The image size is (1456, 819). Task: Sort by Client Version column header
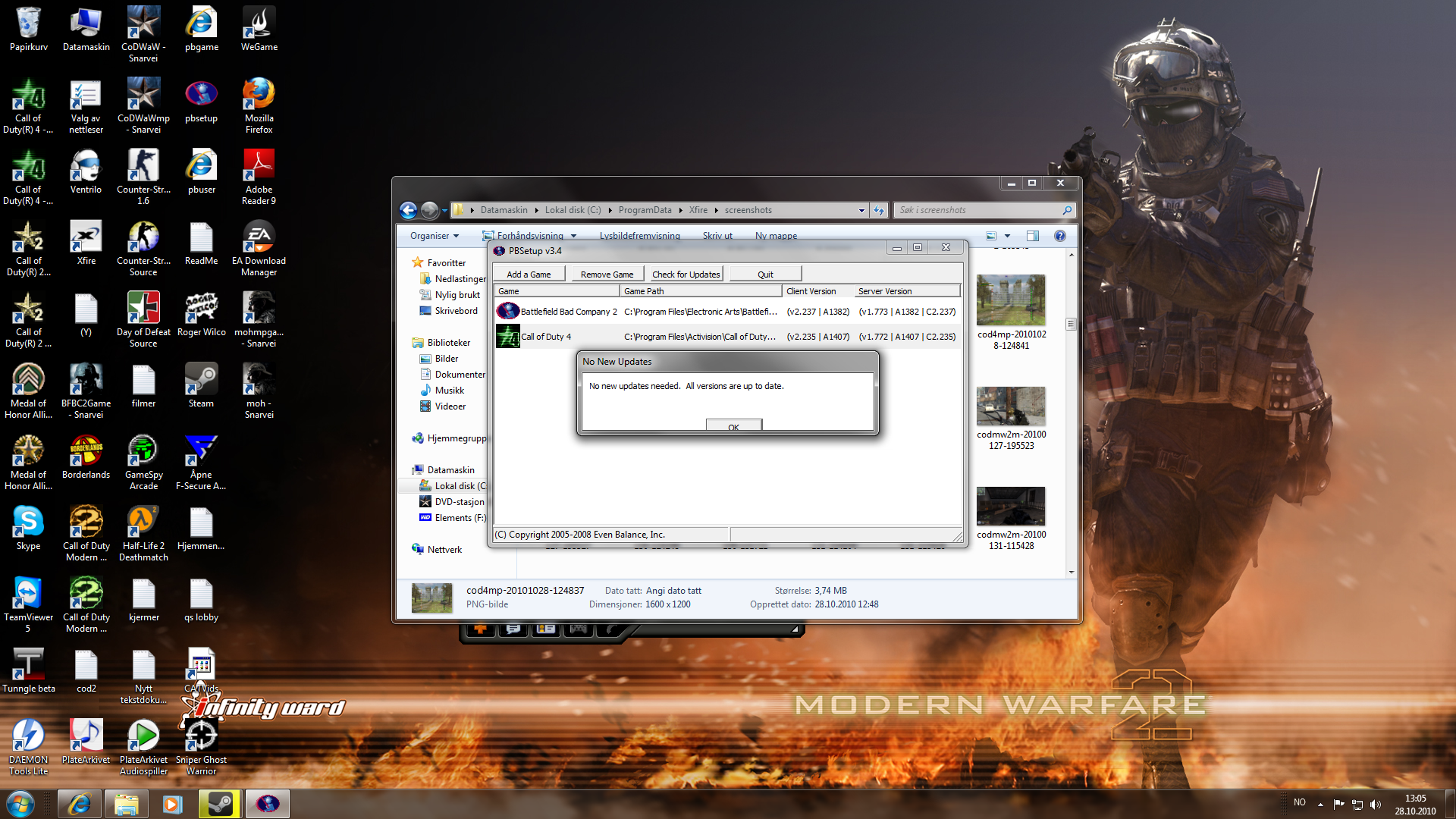(818, 291)
